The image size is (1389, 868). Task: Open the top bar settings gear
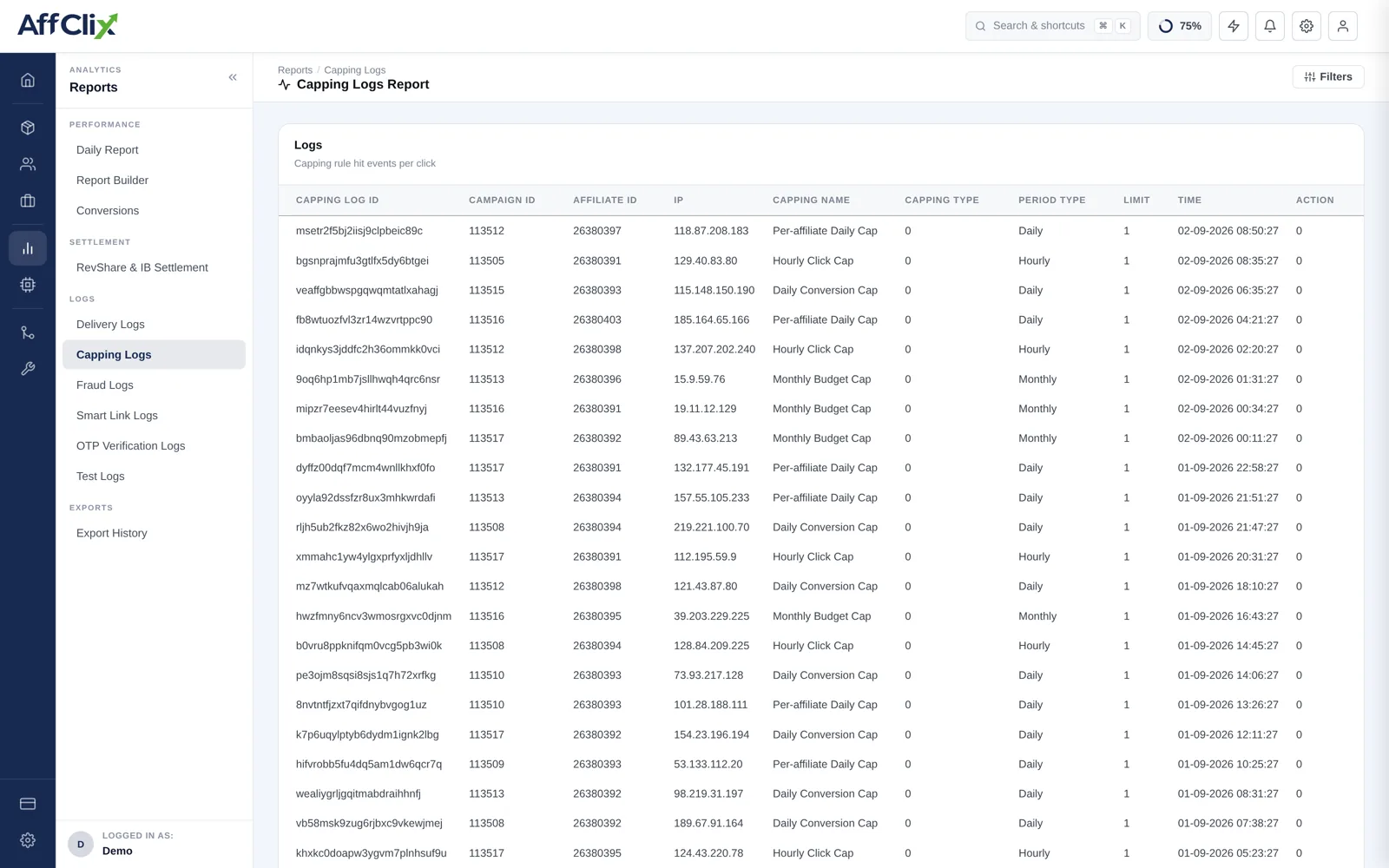coord(1307,26)
